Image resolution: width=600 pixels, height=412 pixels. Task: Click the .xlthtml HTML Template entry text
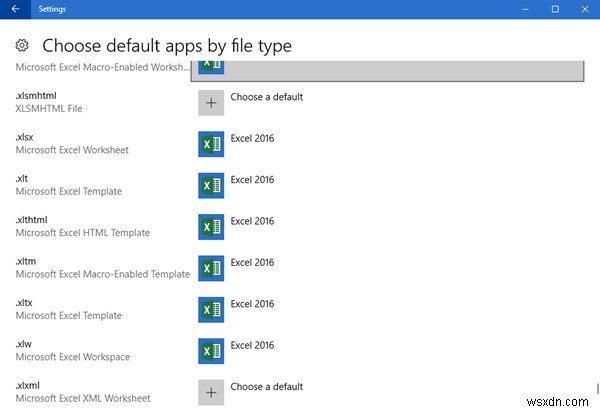[x=82, y=232]
